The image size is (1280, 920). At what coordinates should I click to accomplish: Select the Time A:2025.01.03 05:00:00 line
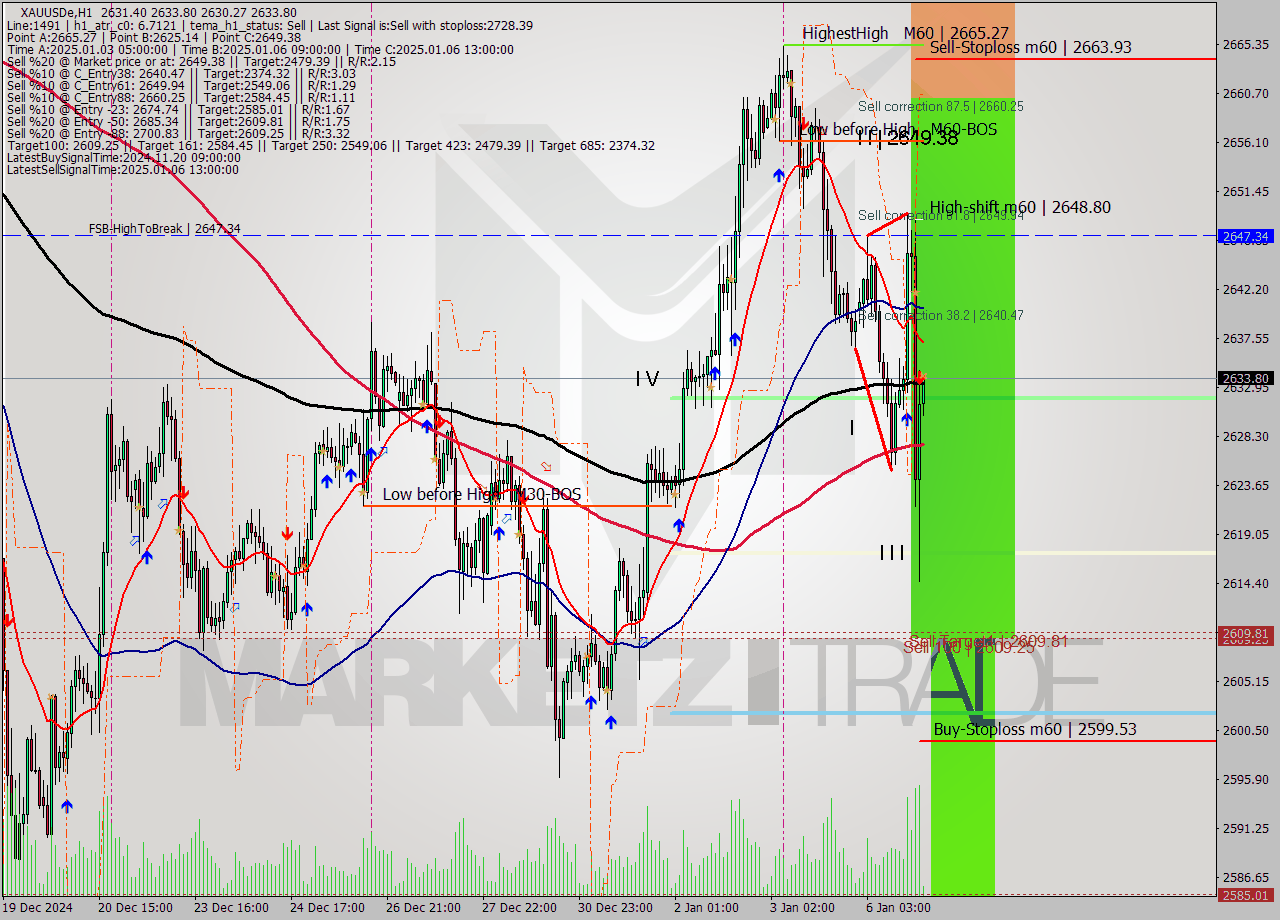(260, 49)
